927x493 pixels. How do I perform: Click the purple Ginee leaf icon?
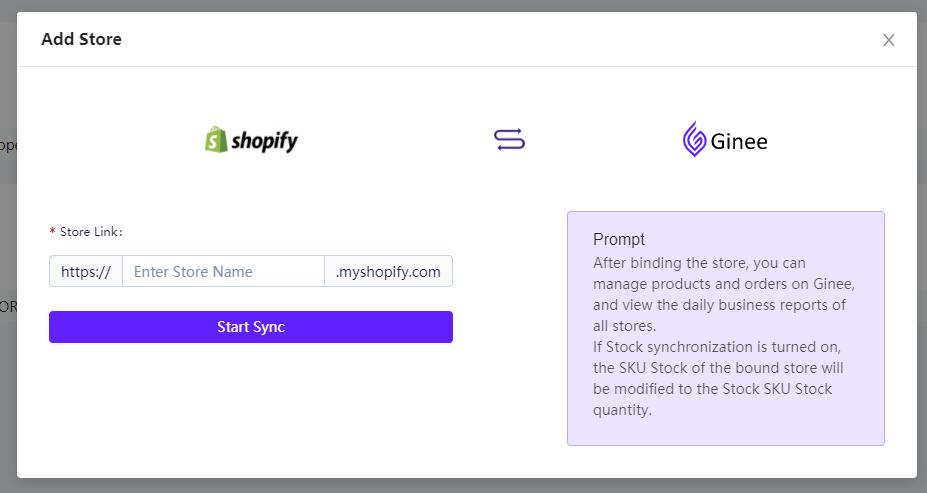pos(695,139)
